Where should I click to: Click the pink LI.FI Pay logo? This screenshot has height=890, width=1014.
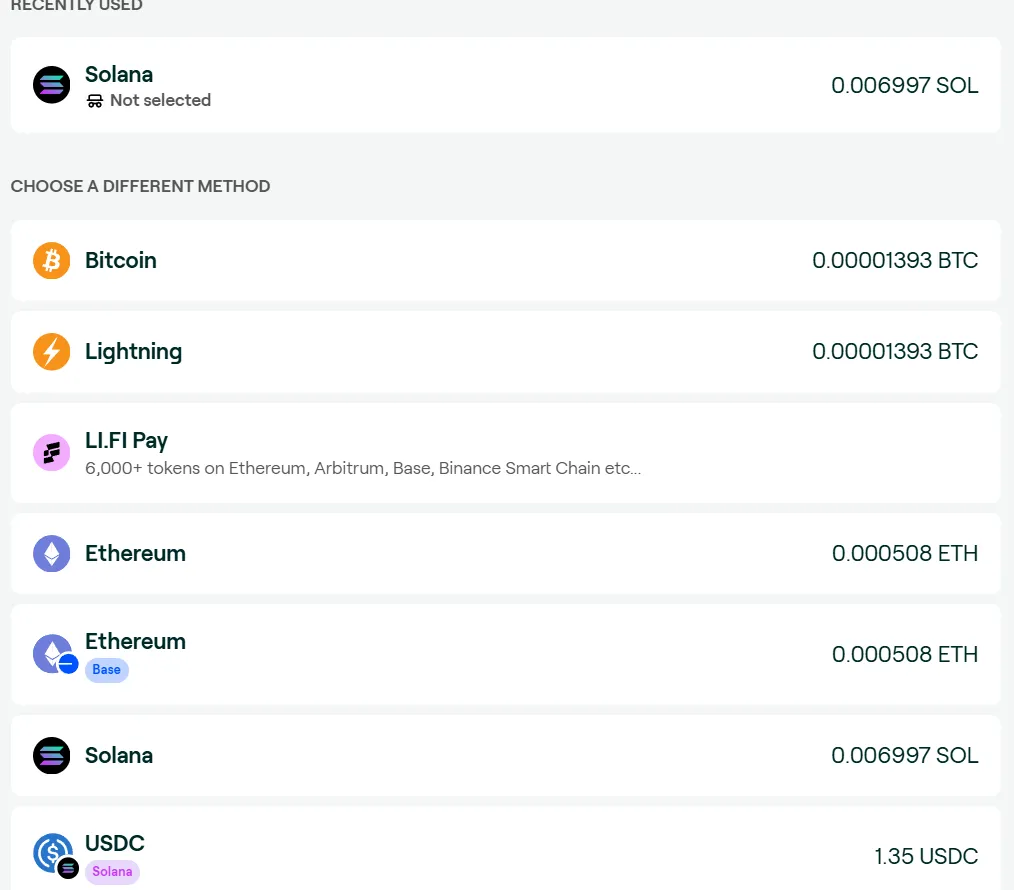coord(52,453)
